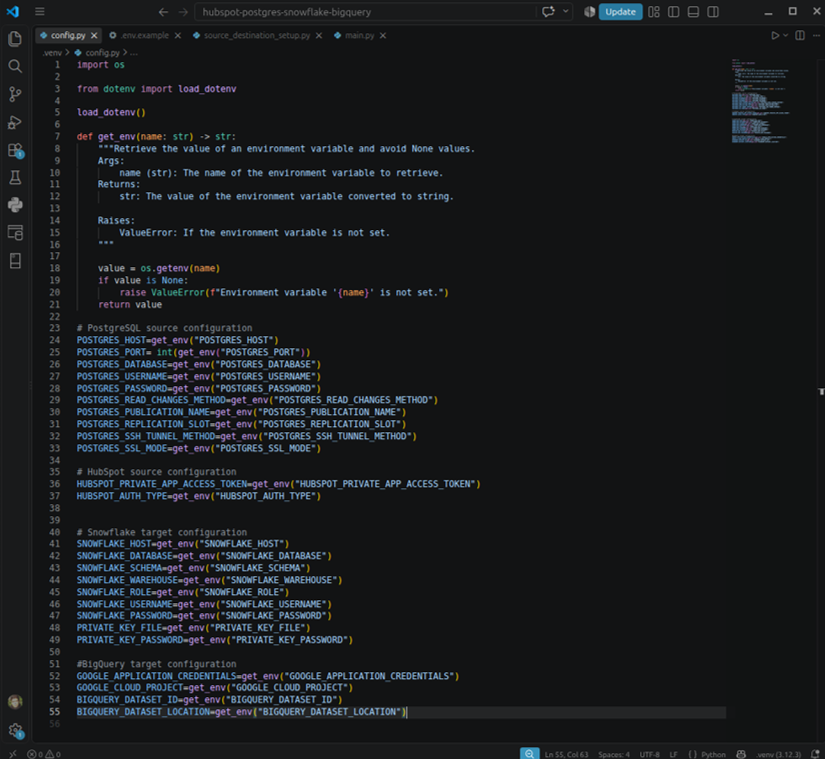Open the hamburger application menu

tap(40, 12)
